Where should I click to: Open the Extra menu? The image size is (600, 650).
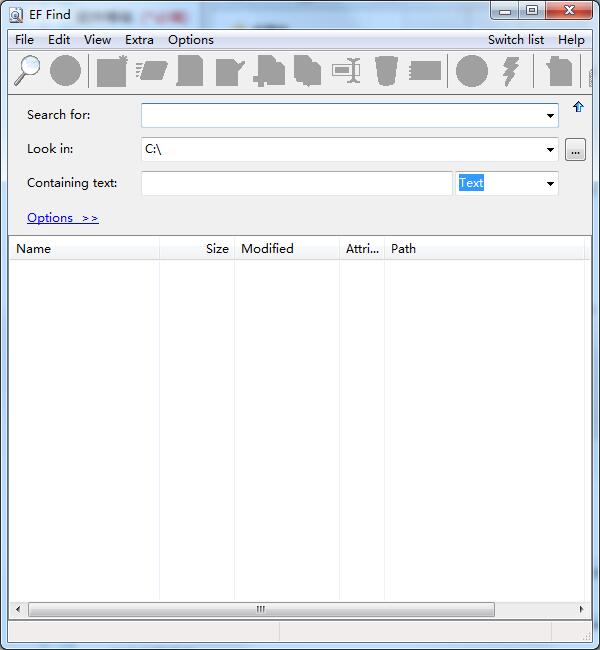click(x=139, y=40)
